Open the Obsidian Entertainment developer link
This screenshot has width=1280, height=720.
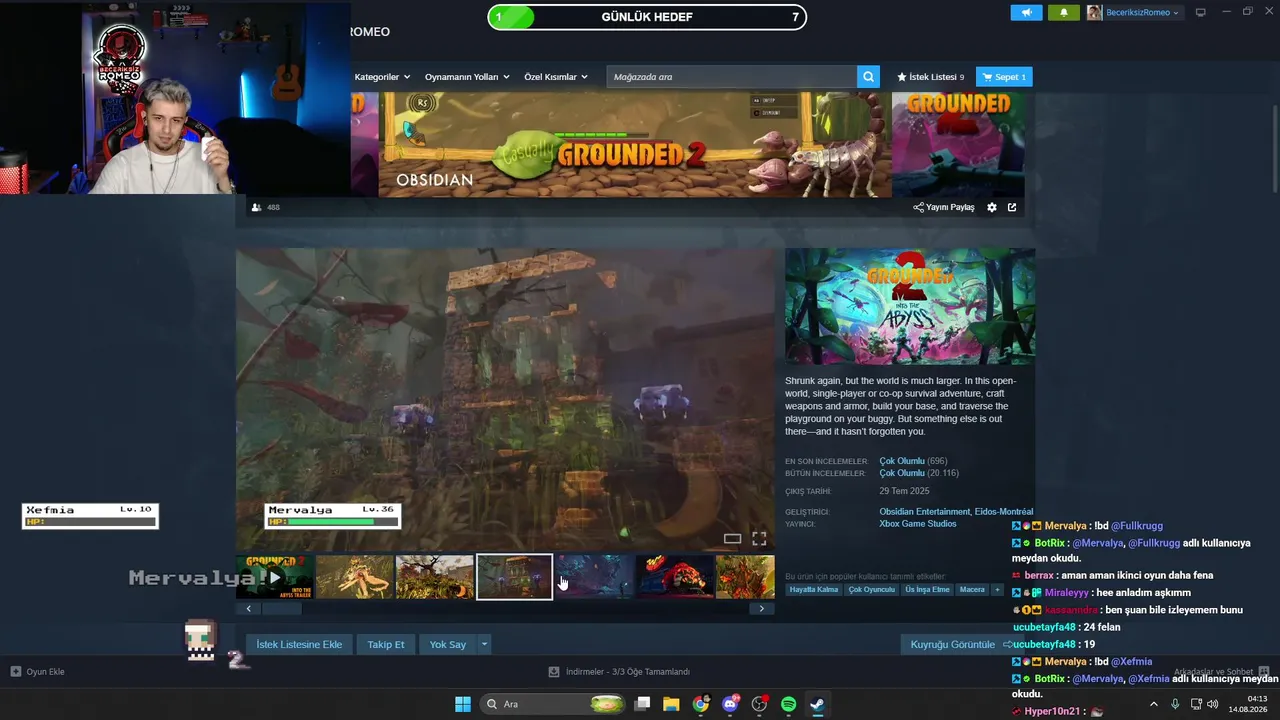(924, 512)
